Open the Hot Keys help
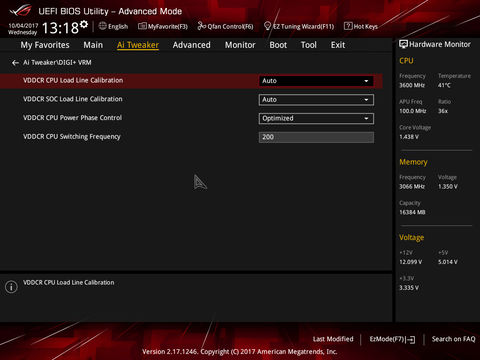Screen dimensions: 480x360 click(361, 26)
